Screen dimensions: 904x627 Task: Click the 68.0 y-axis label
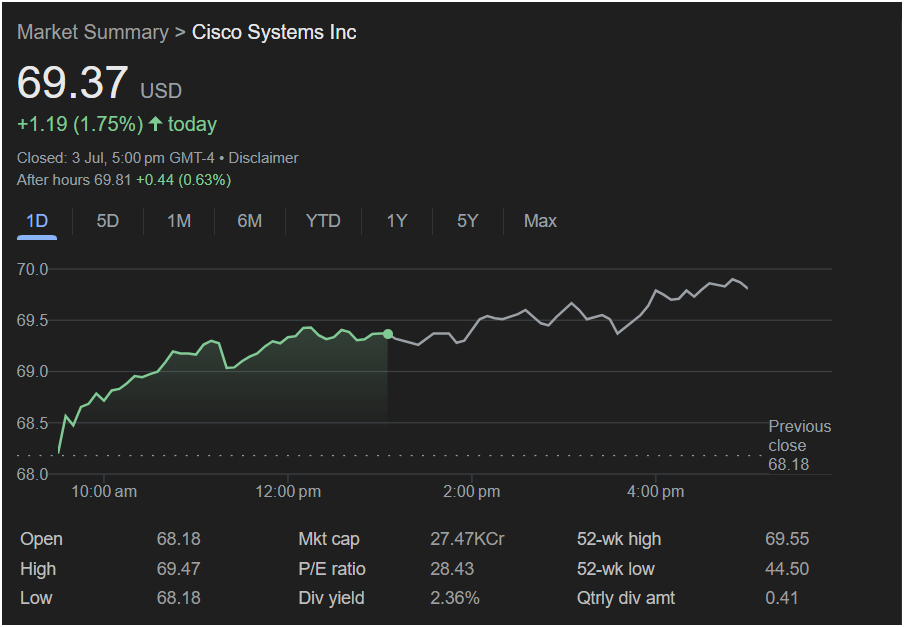32,474
